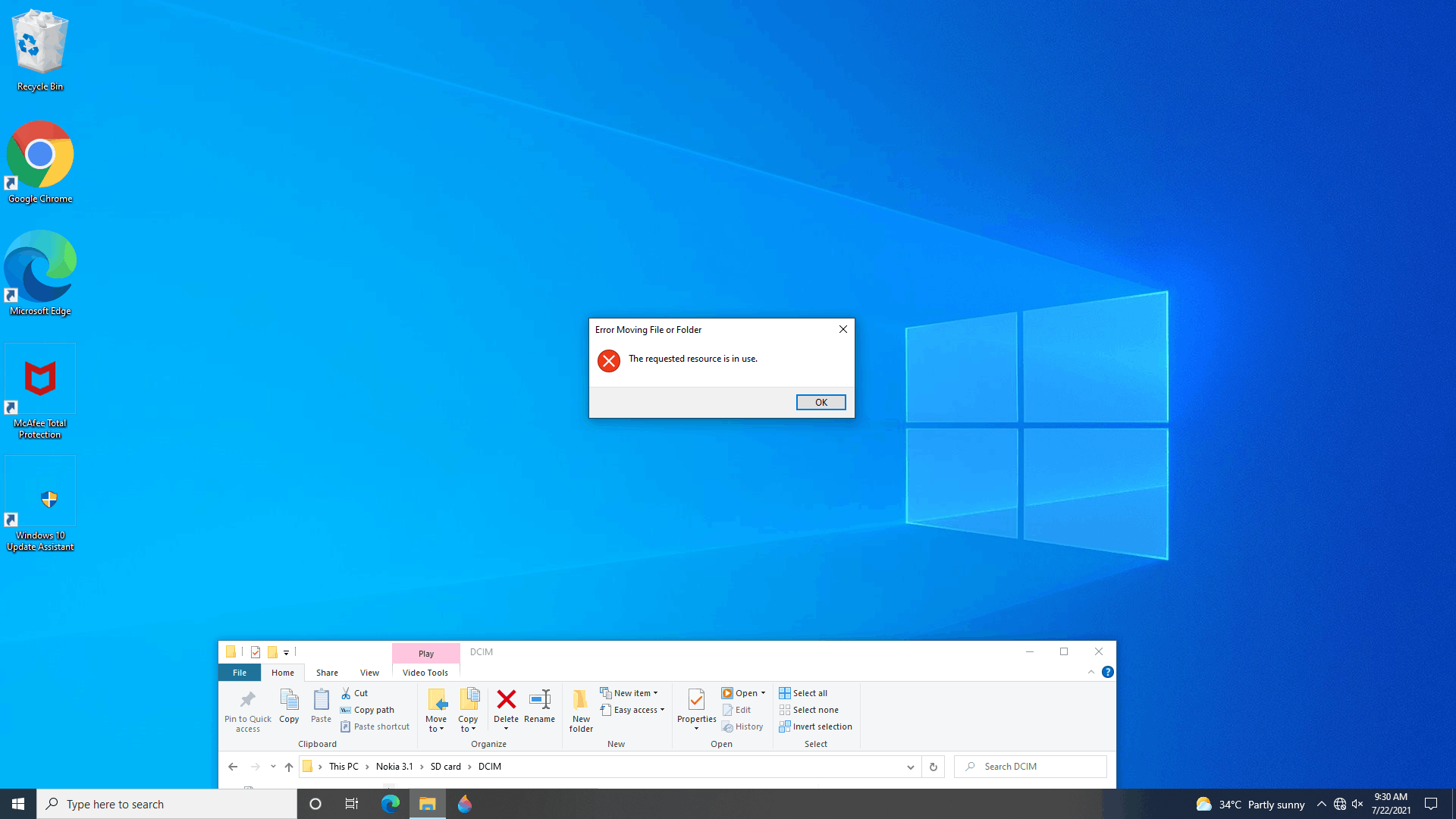Click the Cut scissors icon
This screenshot has height=819, width=1456.
346,693
